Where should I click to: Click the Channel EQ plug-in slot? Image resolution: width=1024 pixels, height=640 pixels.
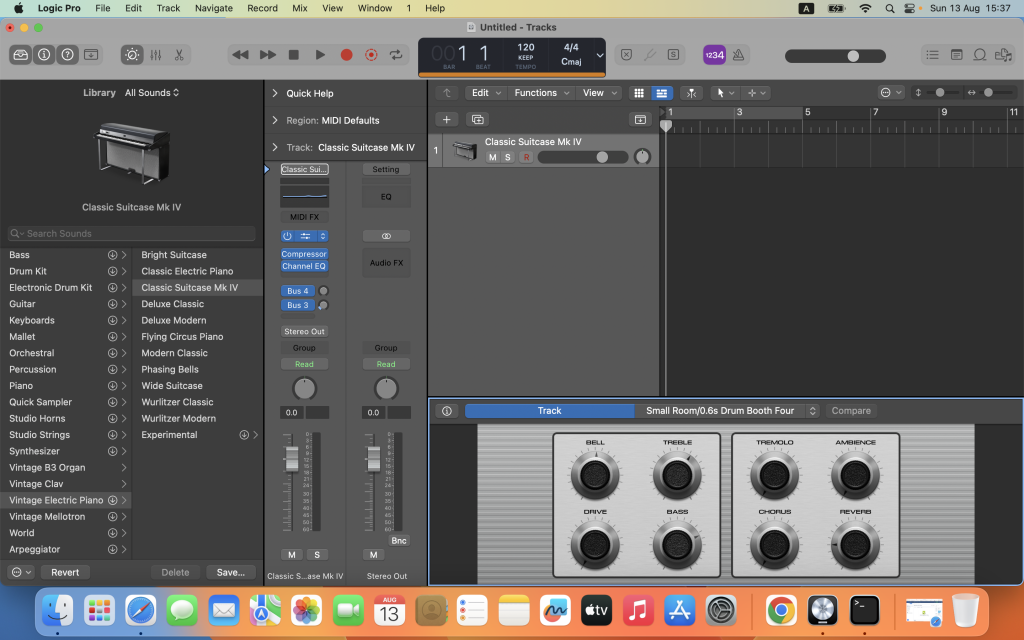pyautogui.click(x=304, y=266)
